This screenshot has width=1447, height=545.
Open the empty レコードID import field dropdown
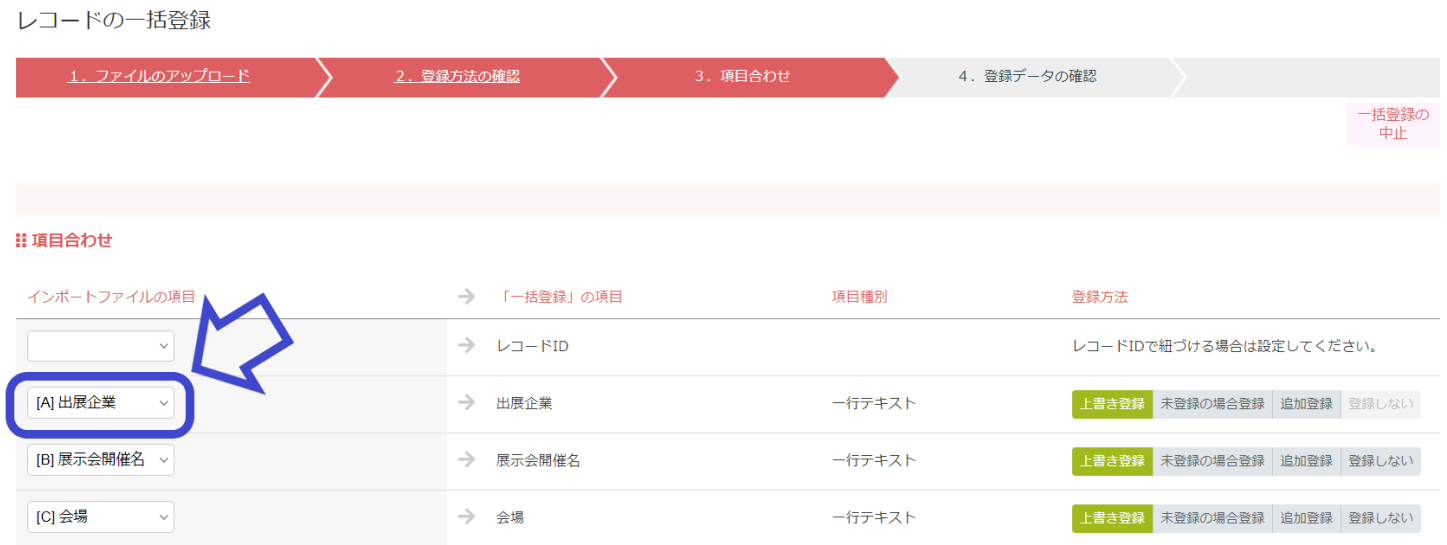(x=100, y=346)
